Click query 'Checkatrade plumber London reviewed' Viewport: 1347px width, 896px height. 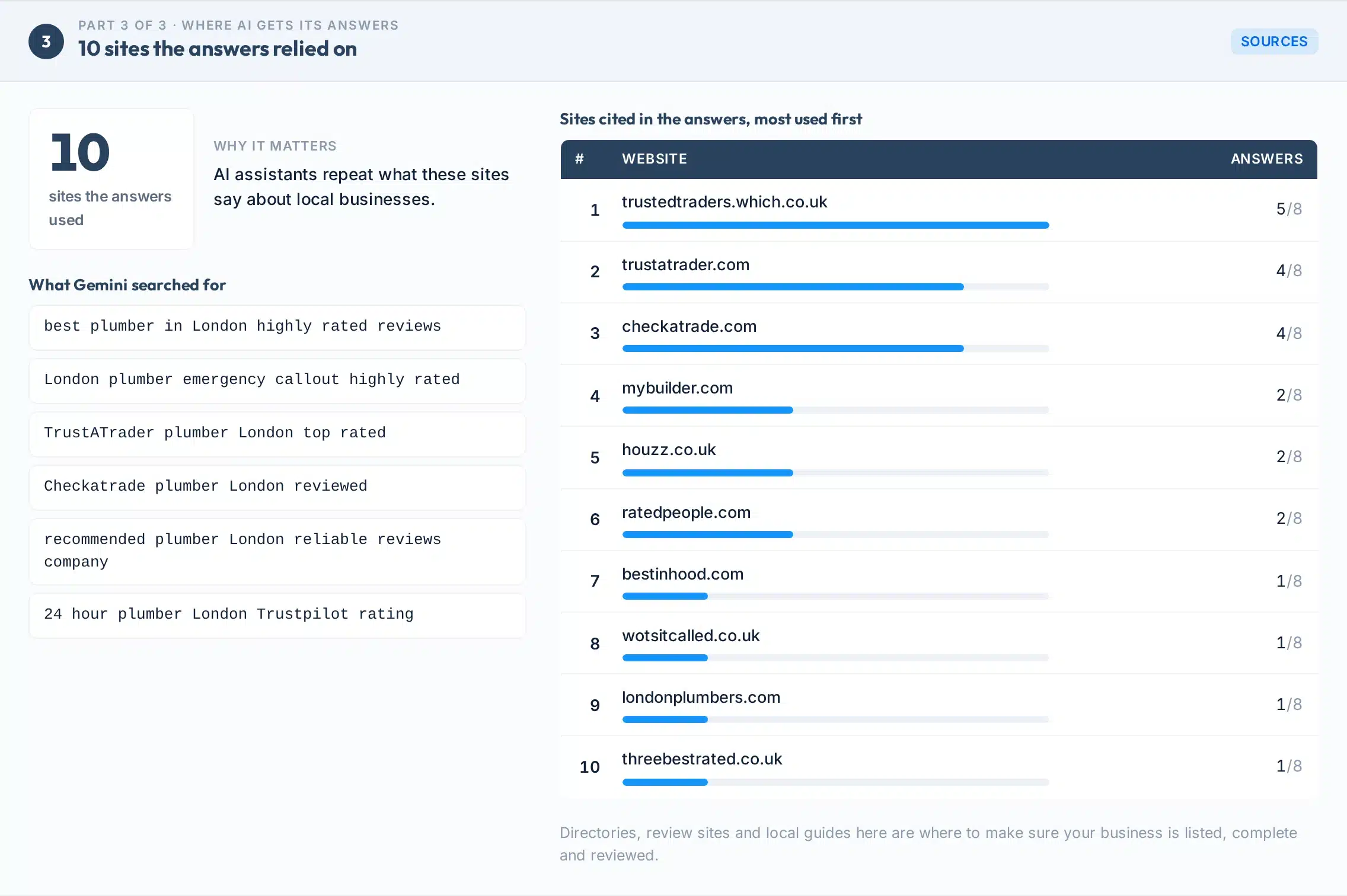coord(277,487)
